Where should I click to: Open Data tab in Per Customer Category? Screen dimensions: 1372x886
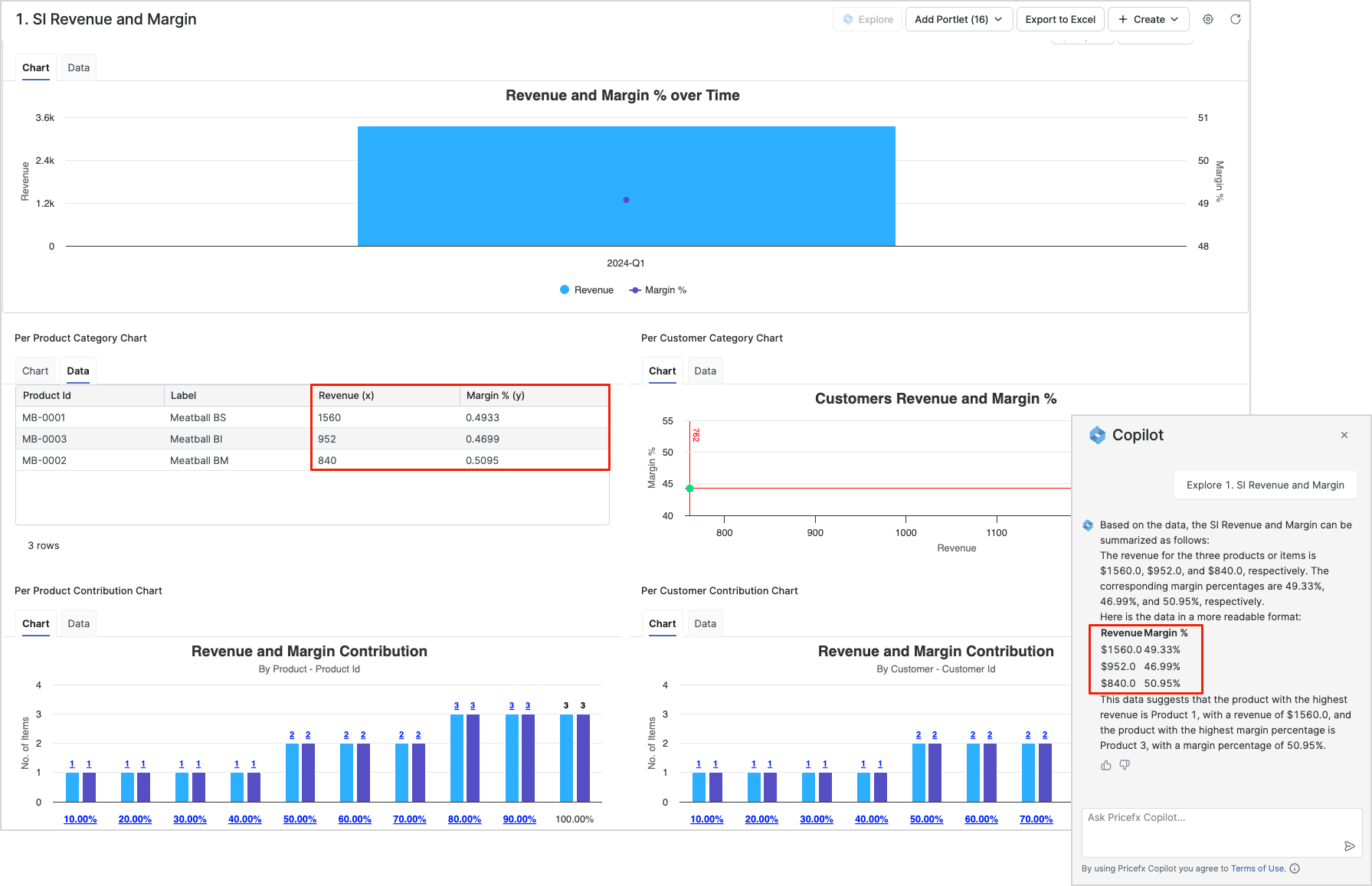click(x=705, y=371)
